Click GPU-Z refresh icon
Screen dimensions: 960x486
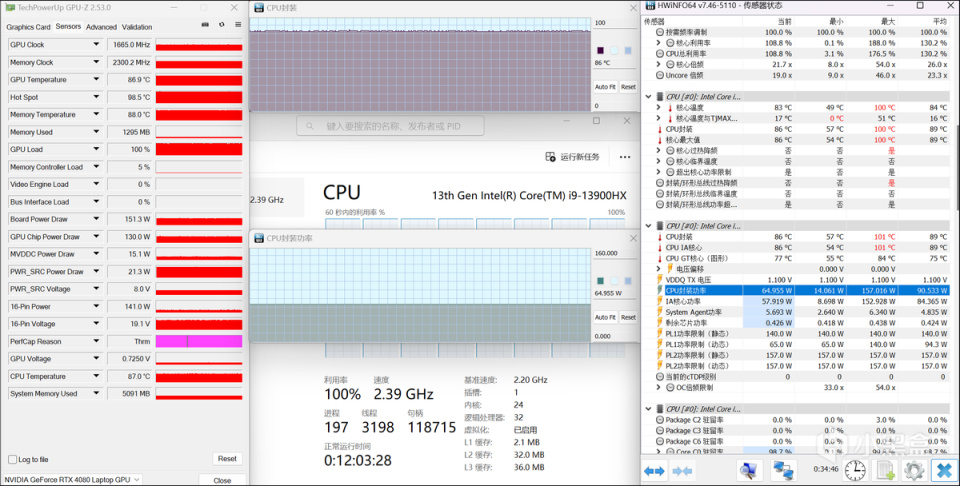[x=222, y=25]
